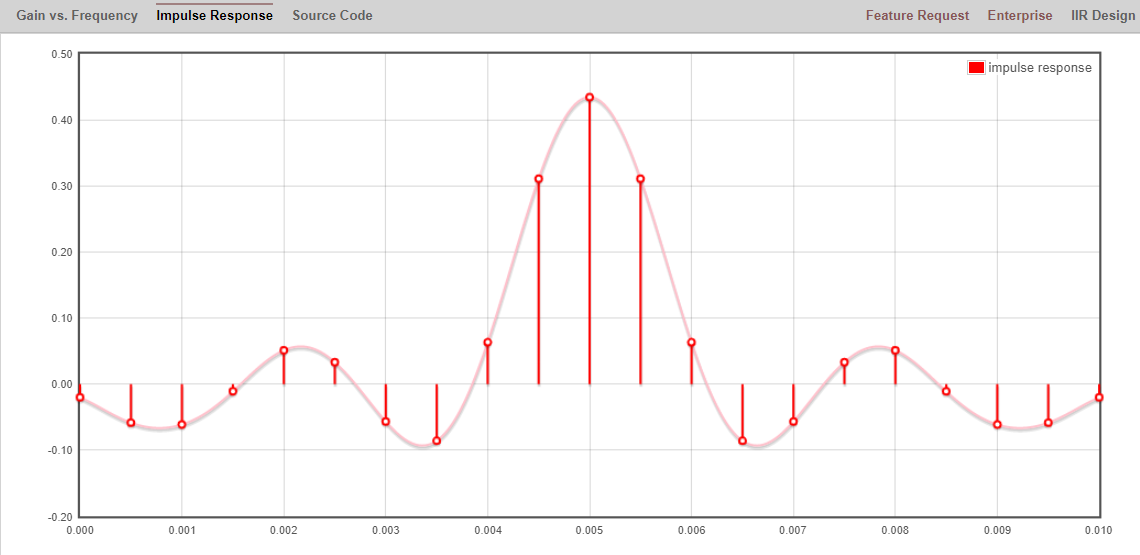Viewport: 1140px width, 555px height.
Task: Select the peak sample marker at 0.005
Action: click(x=590, y=97)
